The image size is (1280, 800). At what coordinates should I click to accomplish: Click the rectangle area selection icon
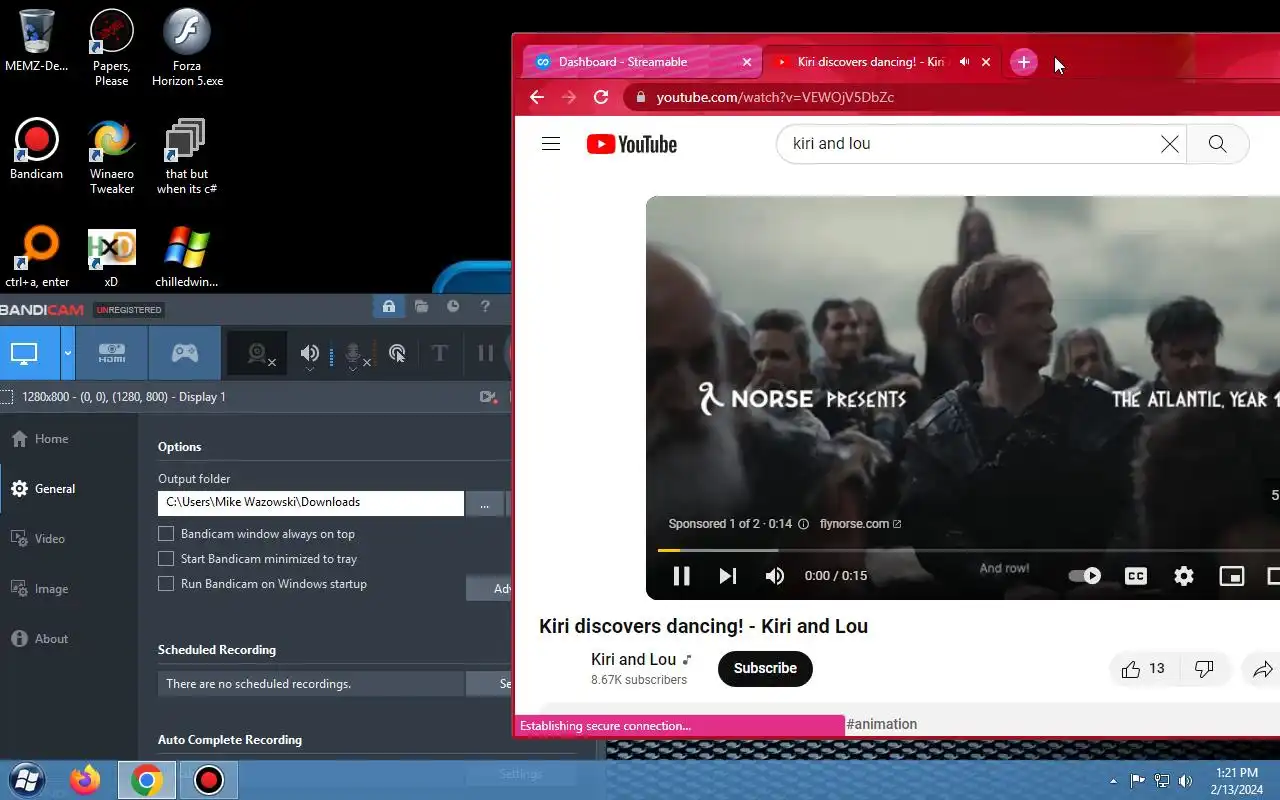pyautogui.click(x=6, y=397)
